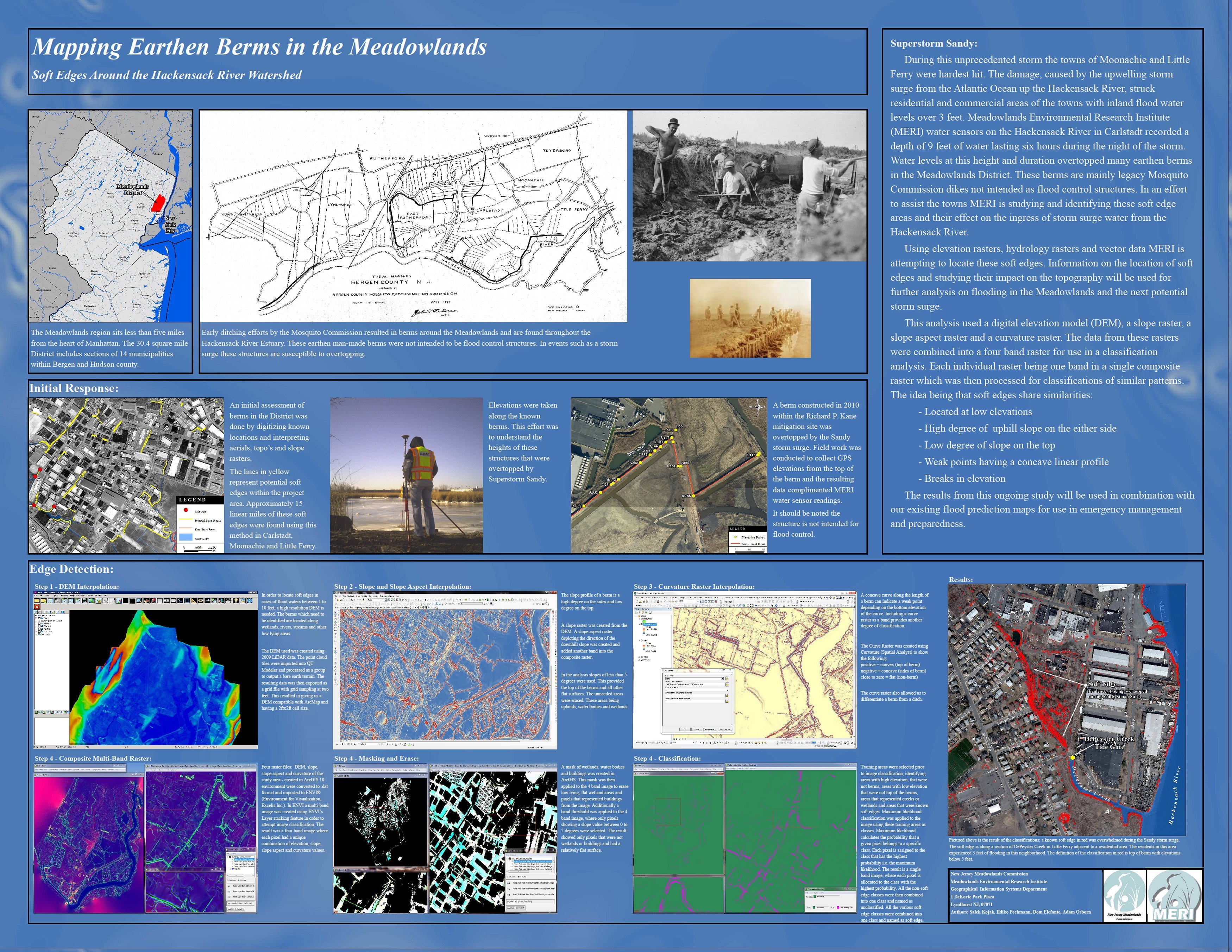Image resolution: width=1232 pixels, height=952 pixels.
Task: Open the File menu in the slope ArcMap window
Action: coord(336,597)
